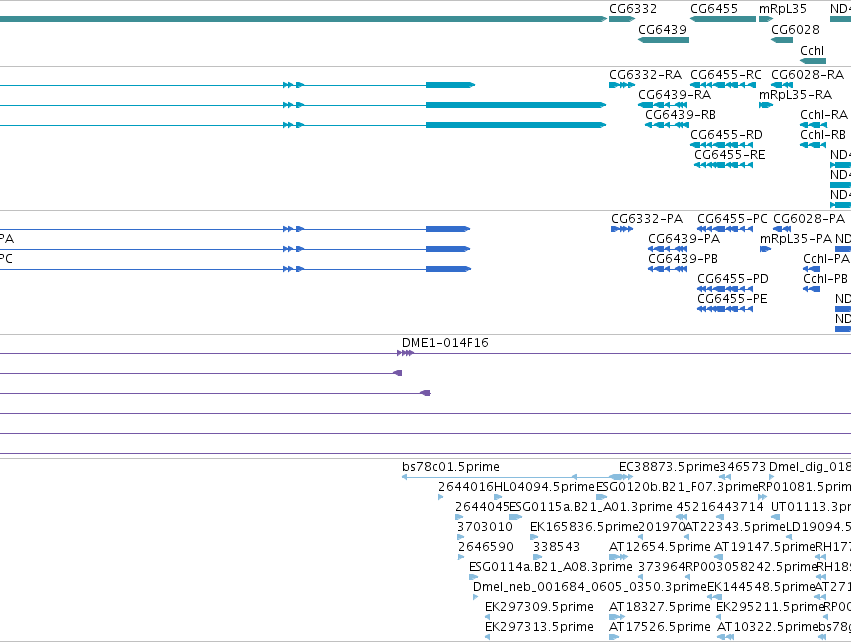Select the CG6332 gene label
The height and width of the screenshot is (642, 851).
(633, 9)
